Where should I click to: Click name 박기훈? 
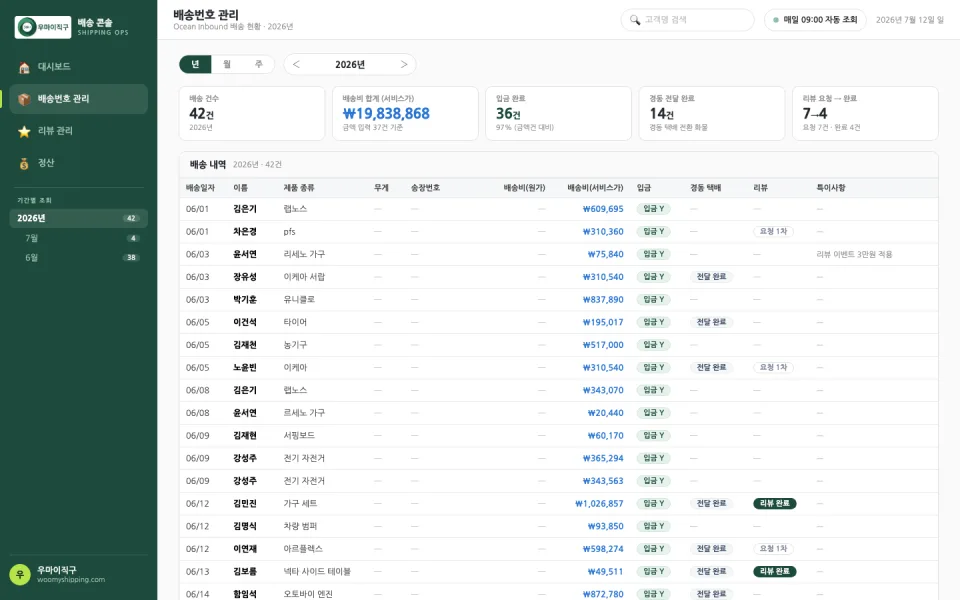click(x=245, y=299)
